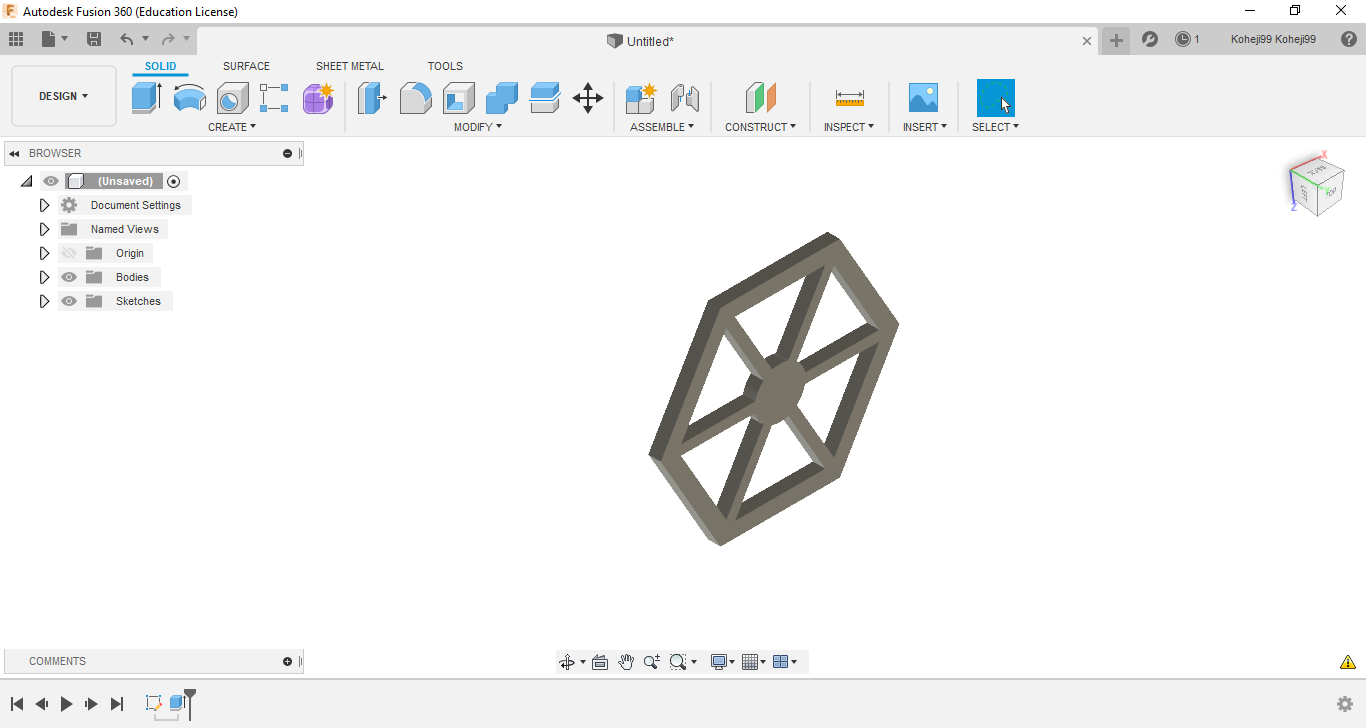Open the MODIFY dropdown menu
Screen dimensions: 1366x728
[478, 127]
